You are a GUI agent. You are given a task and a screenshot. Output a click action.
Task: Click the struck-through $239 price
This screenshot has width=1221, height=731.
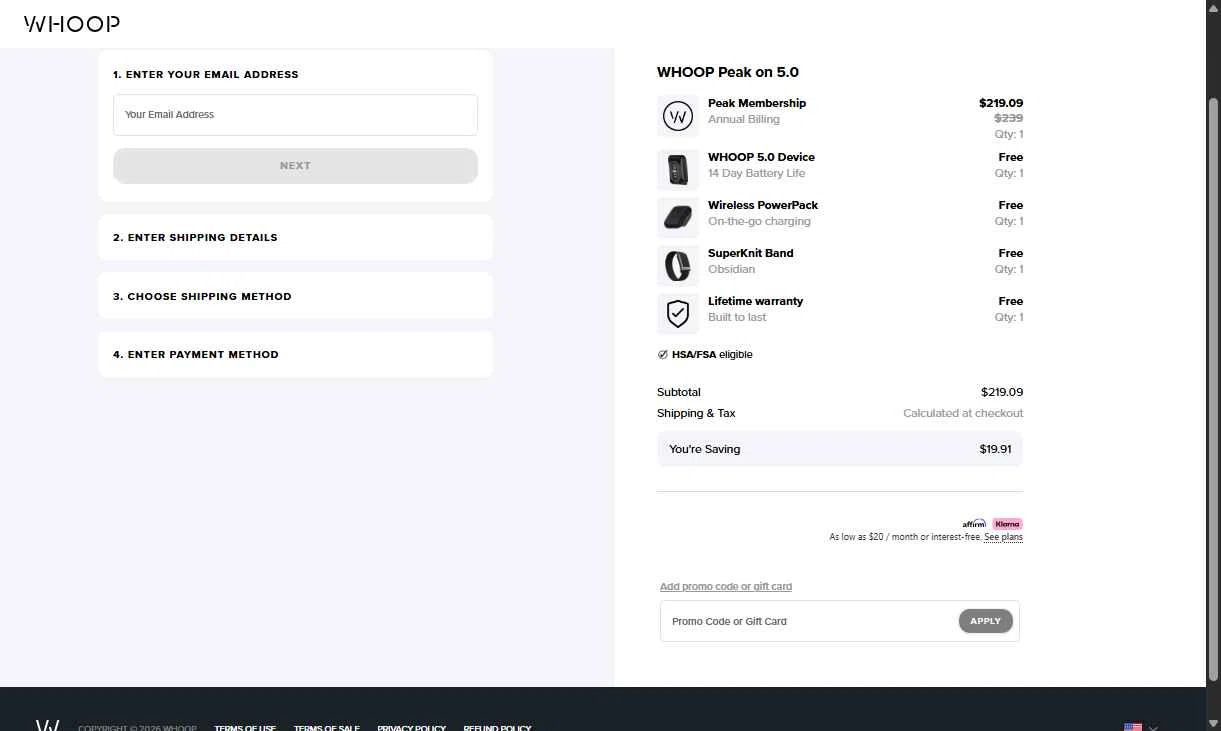(1008, 118)
